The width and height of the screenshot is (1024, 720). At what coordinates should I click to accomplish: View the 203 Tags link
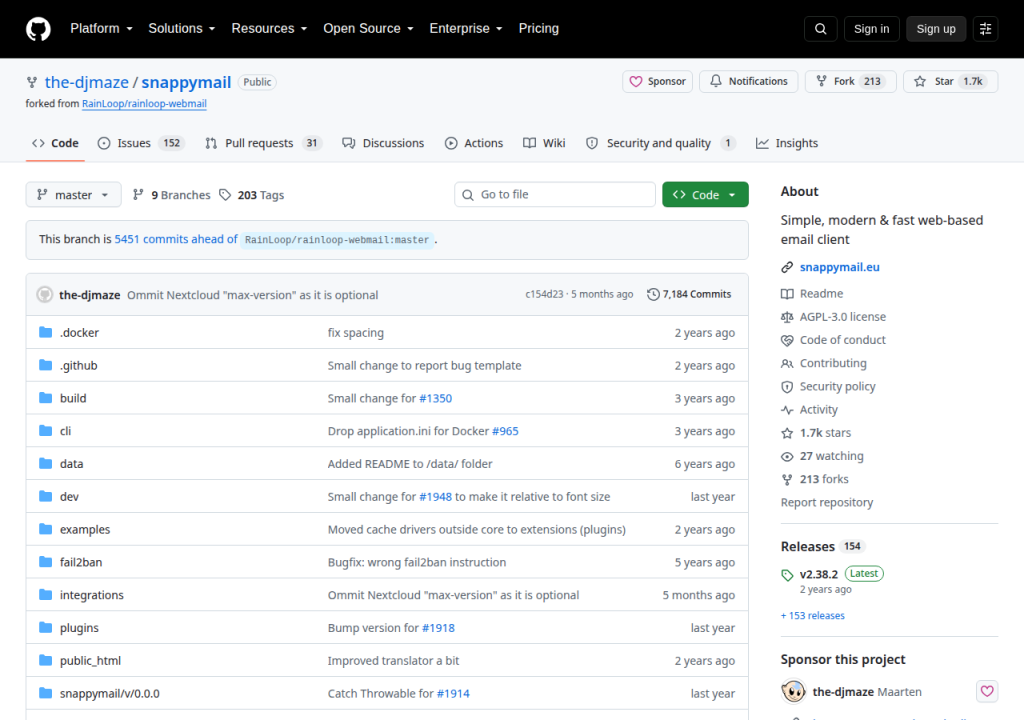pyautogui.click(x=252, y=195)
